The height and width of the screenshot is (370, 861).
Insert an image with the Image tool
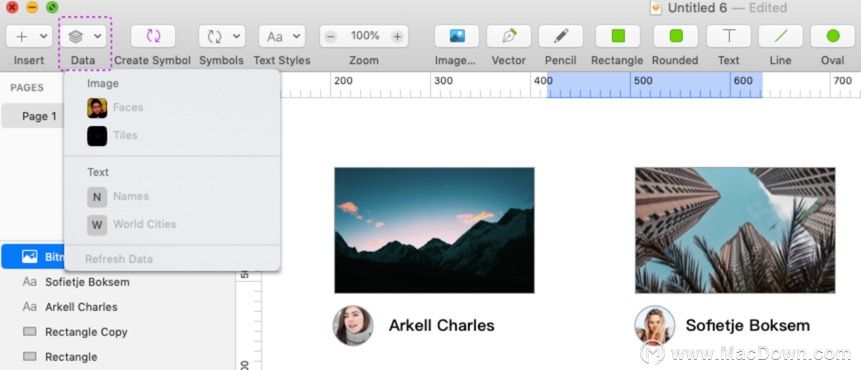point(457,36)
